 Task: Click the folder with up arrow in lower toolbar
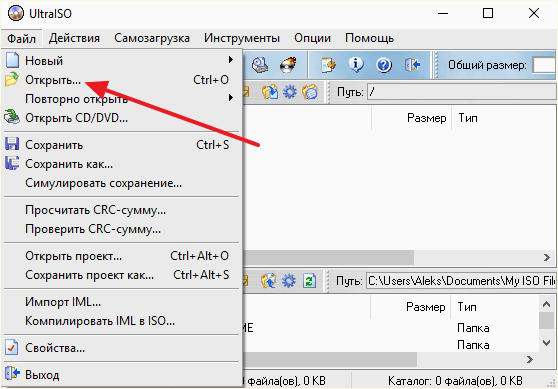tap(269, 281)
